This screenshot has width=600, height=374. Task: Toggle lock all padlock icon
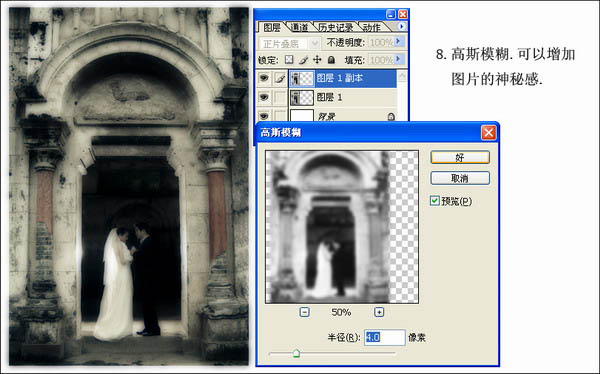331,60
